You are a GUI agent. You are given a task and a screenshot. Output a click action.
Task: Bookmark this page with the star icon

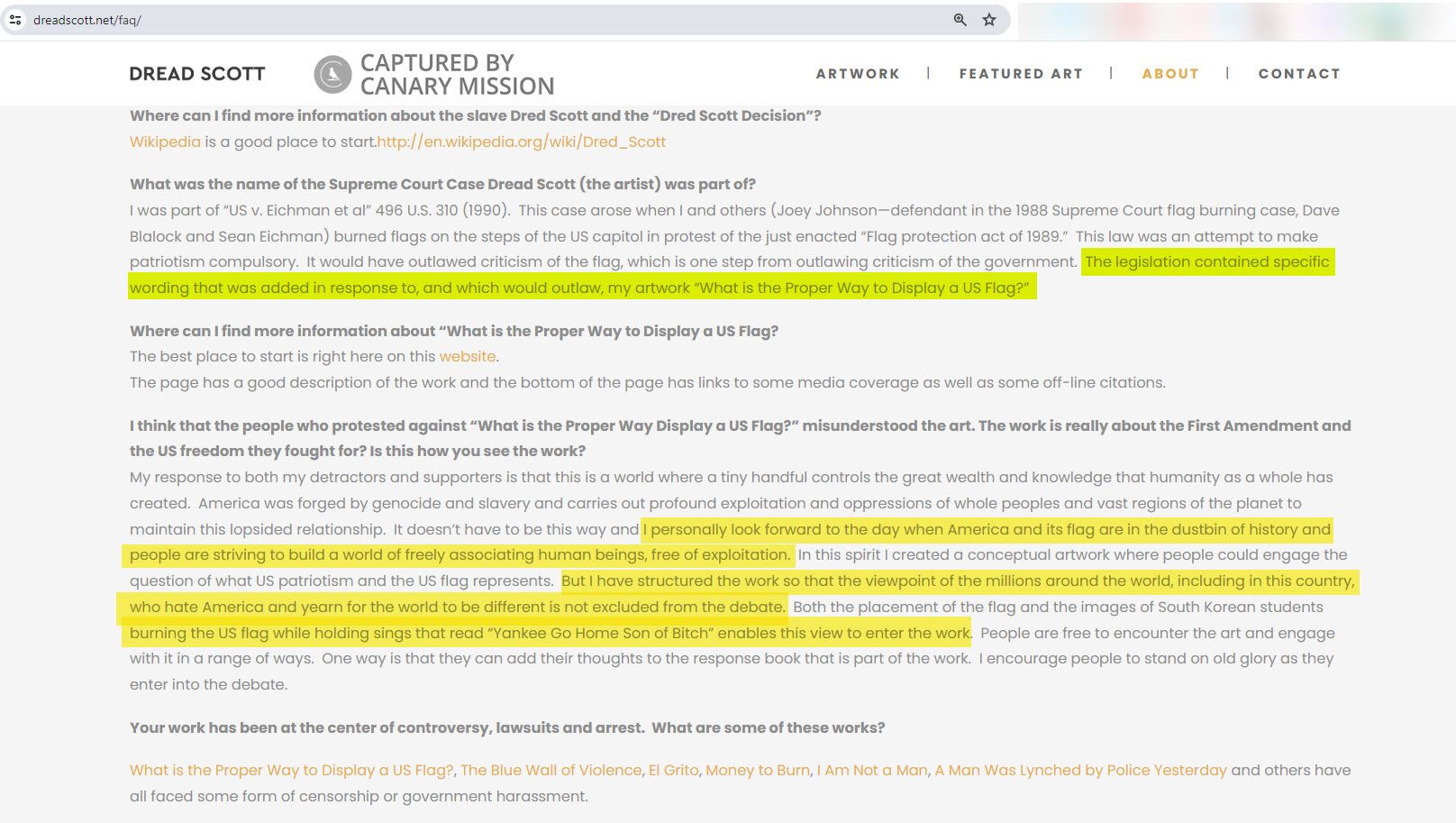pos(989,20)
